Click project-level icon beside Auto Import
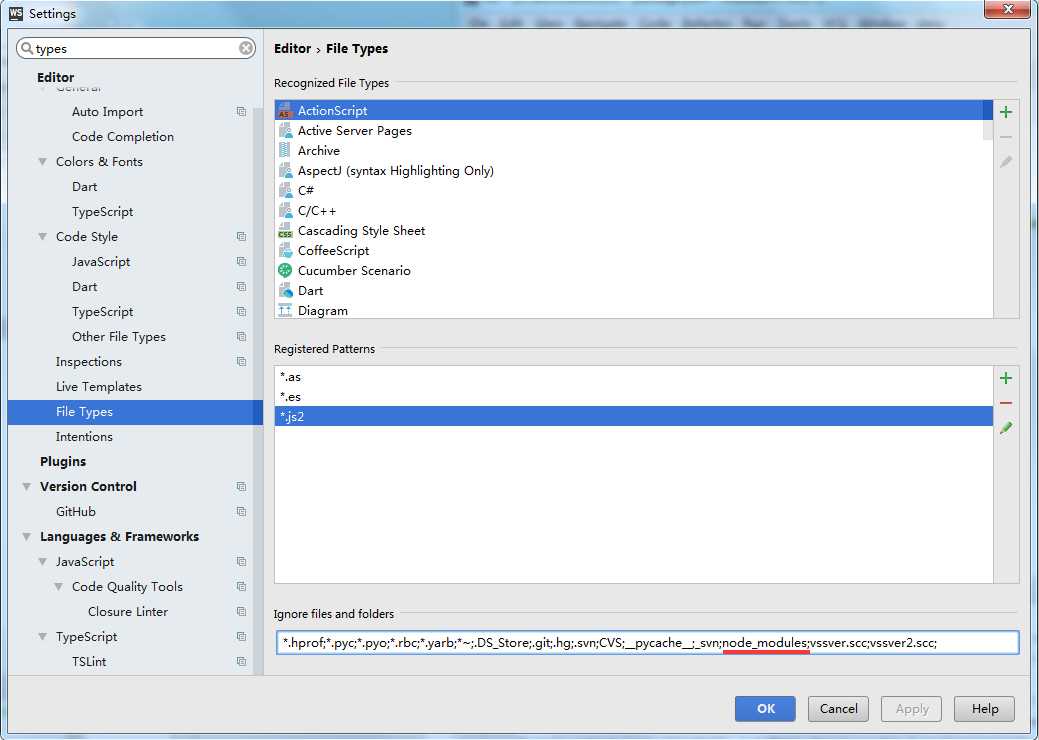 (241, 112)
